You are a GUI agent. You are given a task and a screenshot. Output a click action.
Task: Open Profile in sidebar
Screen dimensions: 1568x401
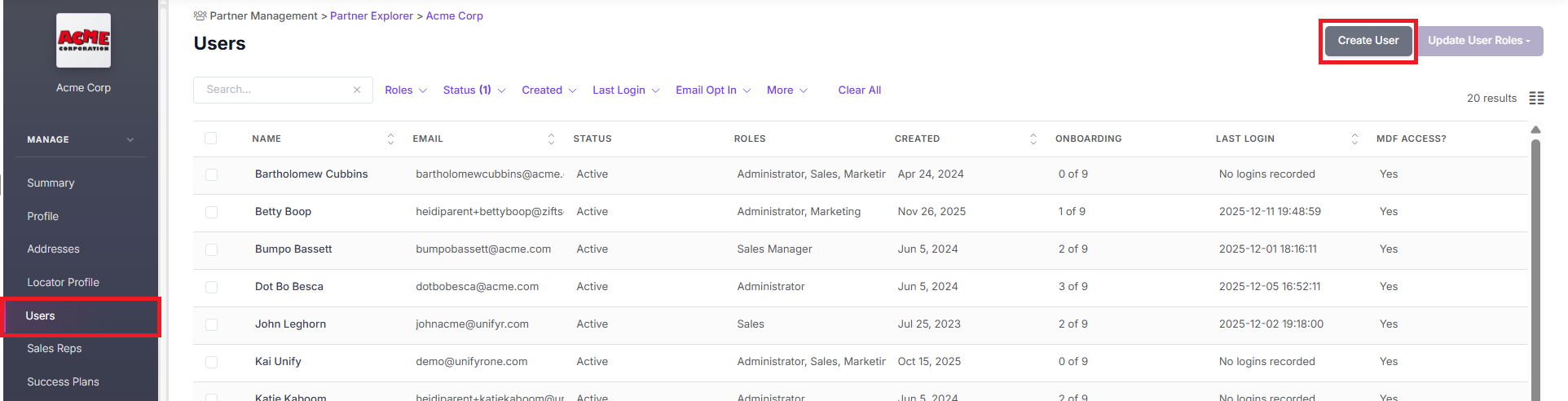[x=42, y=216]
